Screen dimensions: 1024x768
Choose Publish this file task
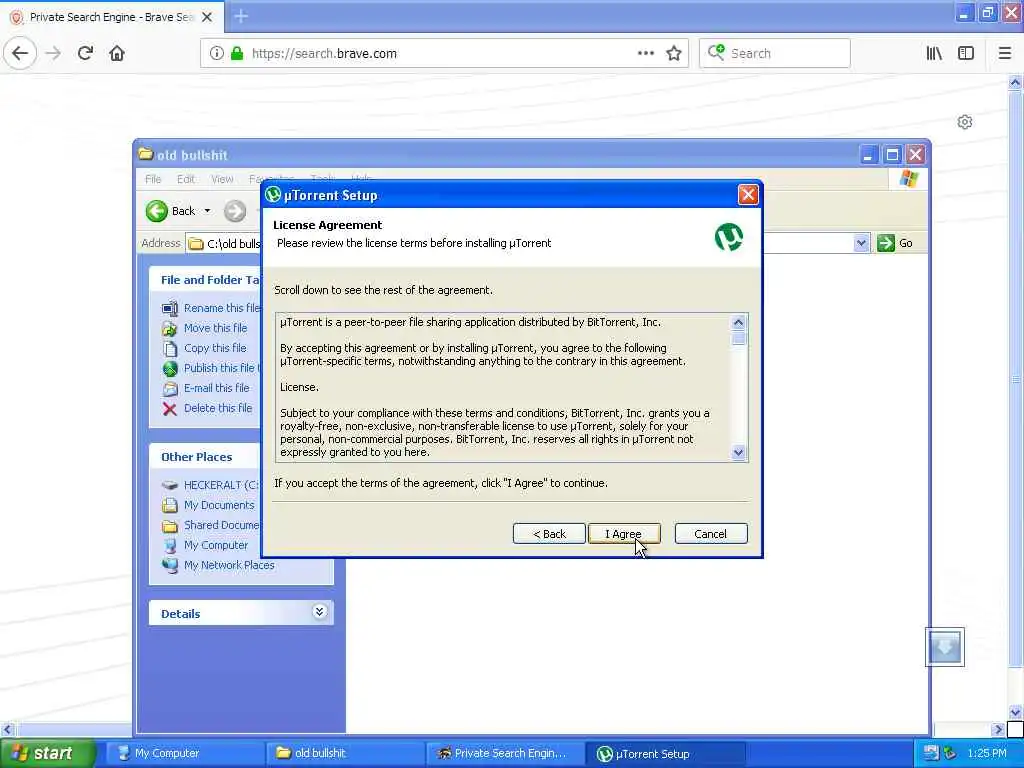[x=221, y=368]
